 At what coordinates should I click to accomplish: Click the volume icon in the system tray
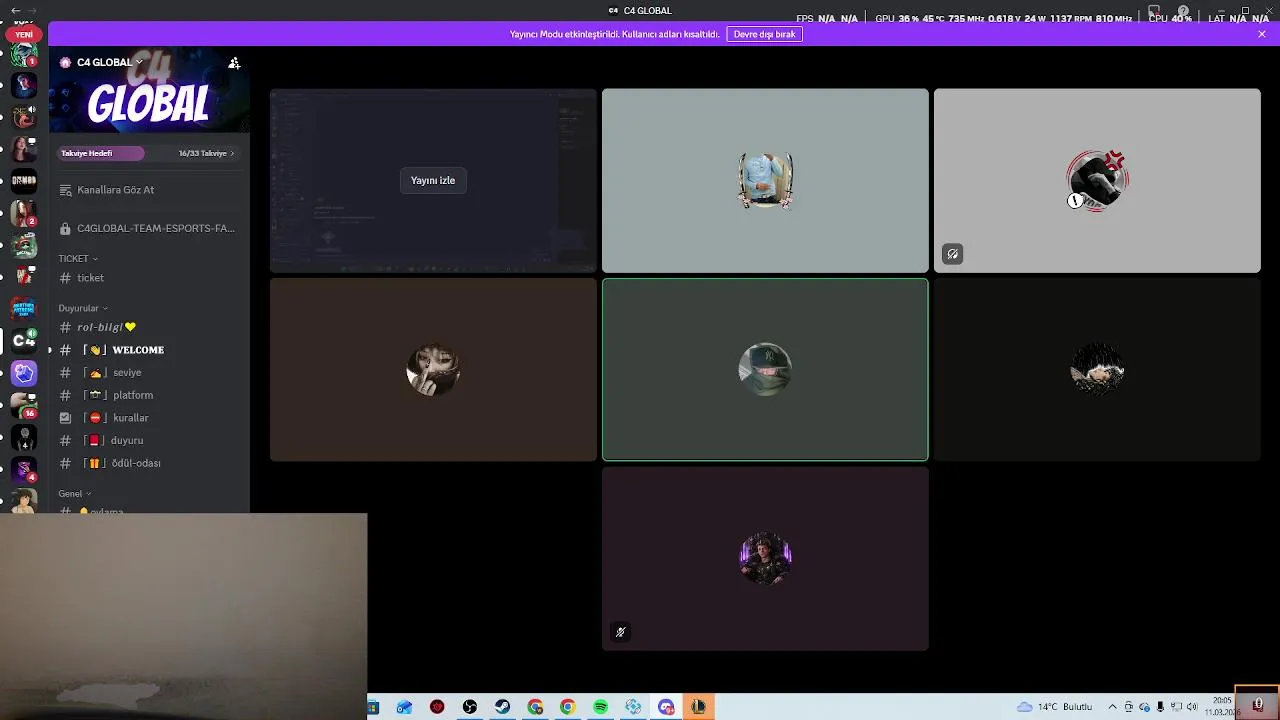[x=1192, y=707]
